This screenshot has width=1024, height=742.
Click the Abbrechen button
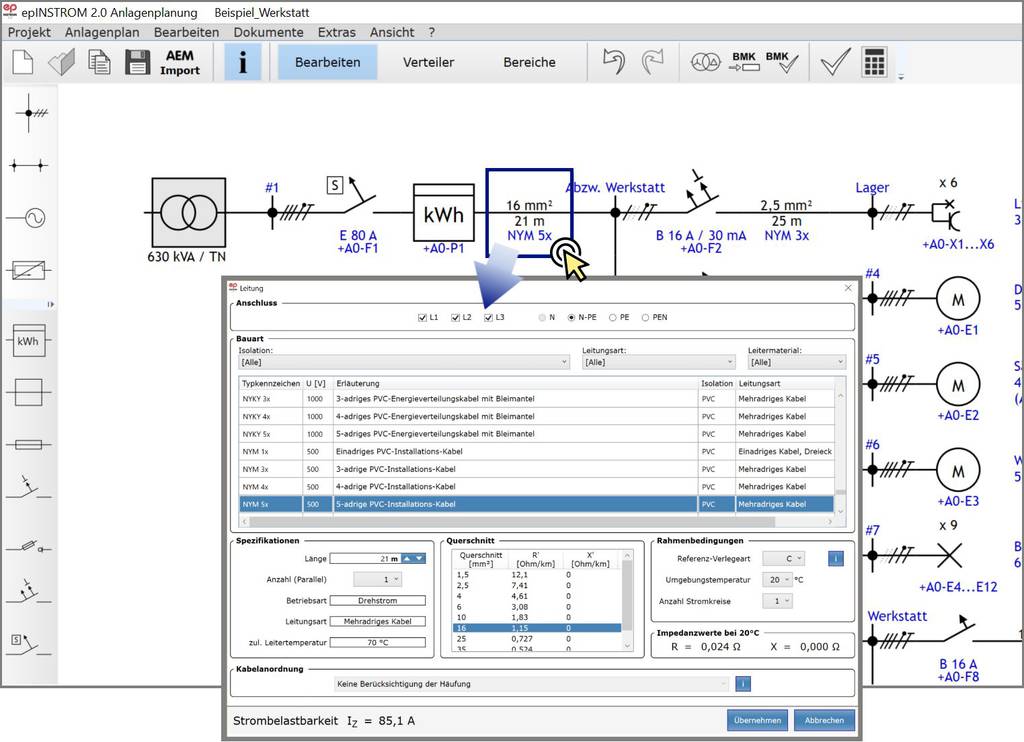point(824,720)
